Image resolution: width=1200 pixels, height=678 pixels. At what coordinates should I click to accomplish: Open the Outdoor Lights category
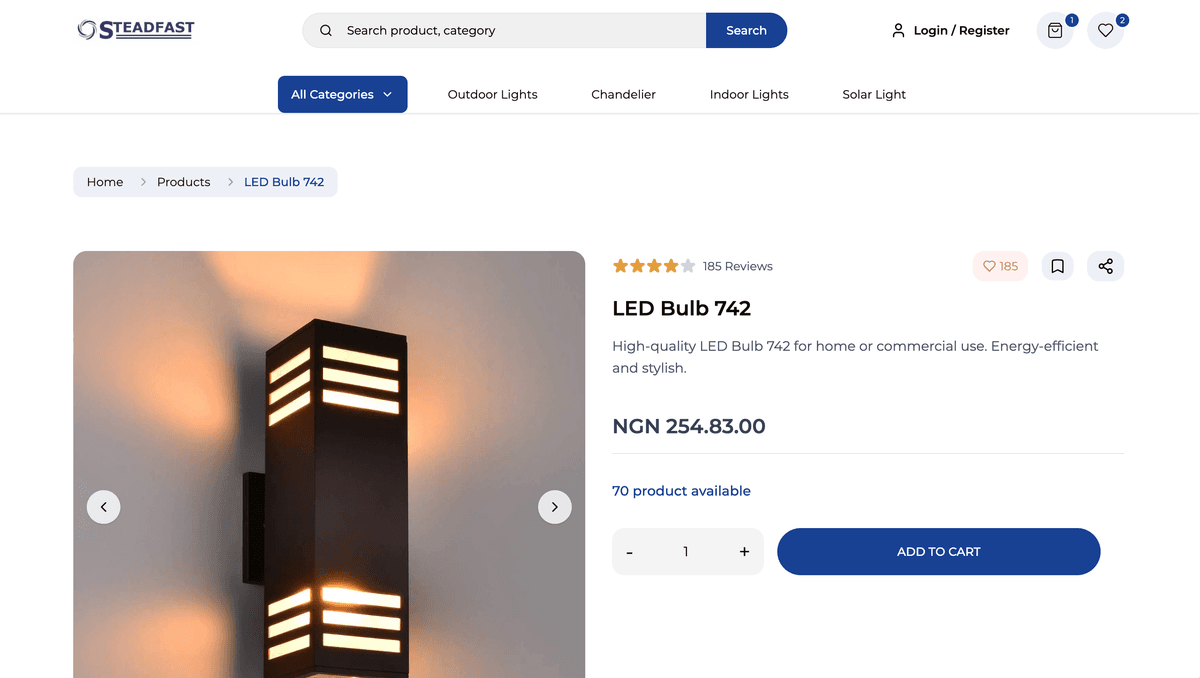tap(492, 94)
